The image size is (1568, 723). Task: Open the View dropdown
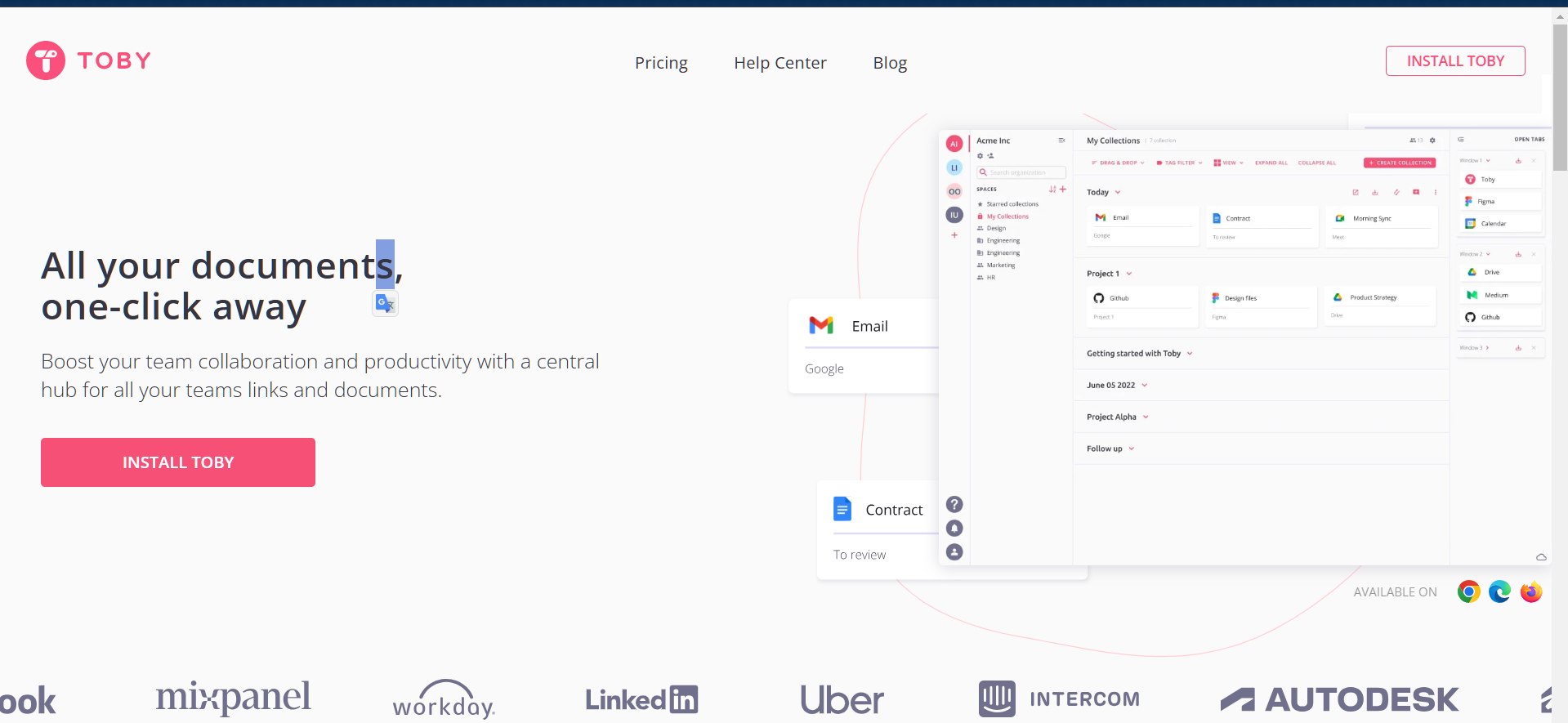(1228, 163)
